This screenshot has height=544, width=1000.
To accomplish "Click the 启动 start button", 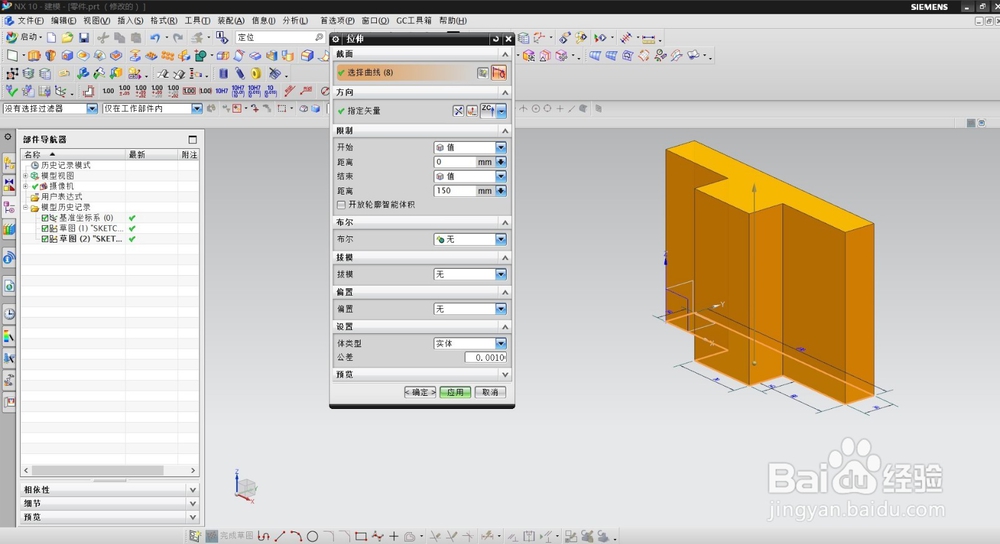I will point(24,38).
